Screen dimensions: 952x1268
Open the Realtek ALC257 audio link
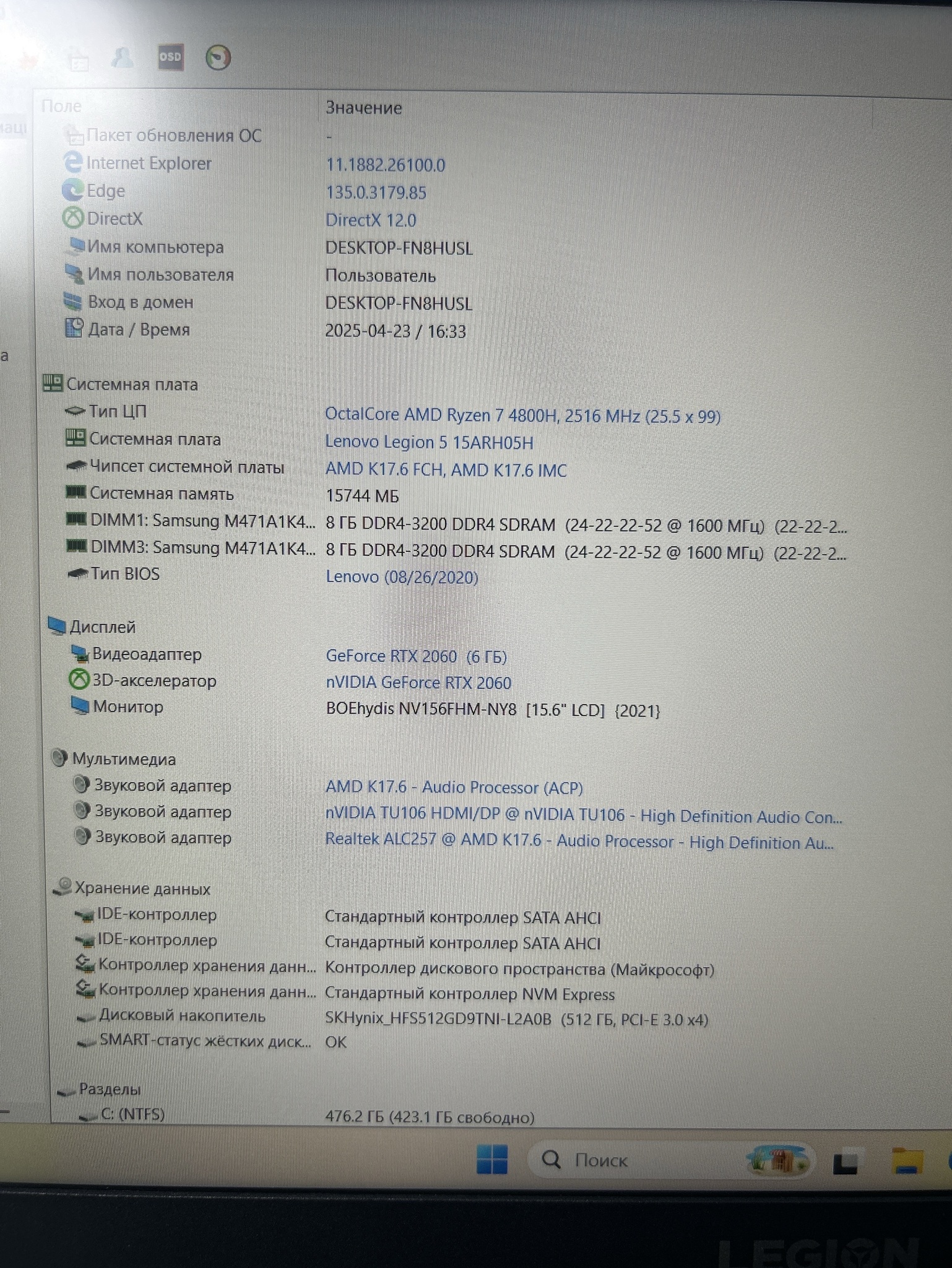point(579,841)
